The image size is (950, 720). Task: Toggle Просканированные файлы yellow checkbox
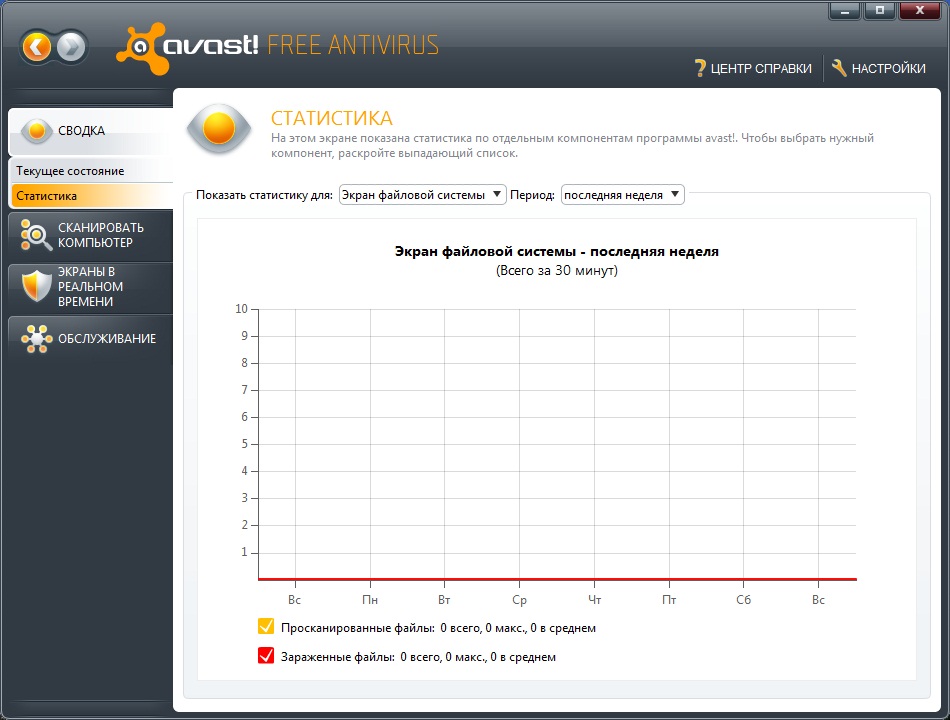coord(266,627)
